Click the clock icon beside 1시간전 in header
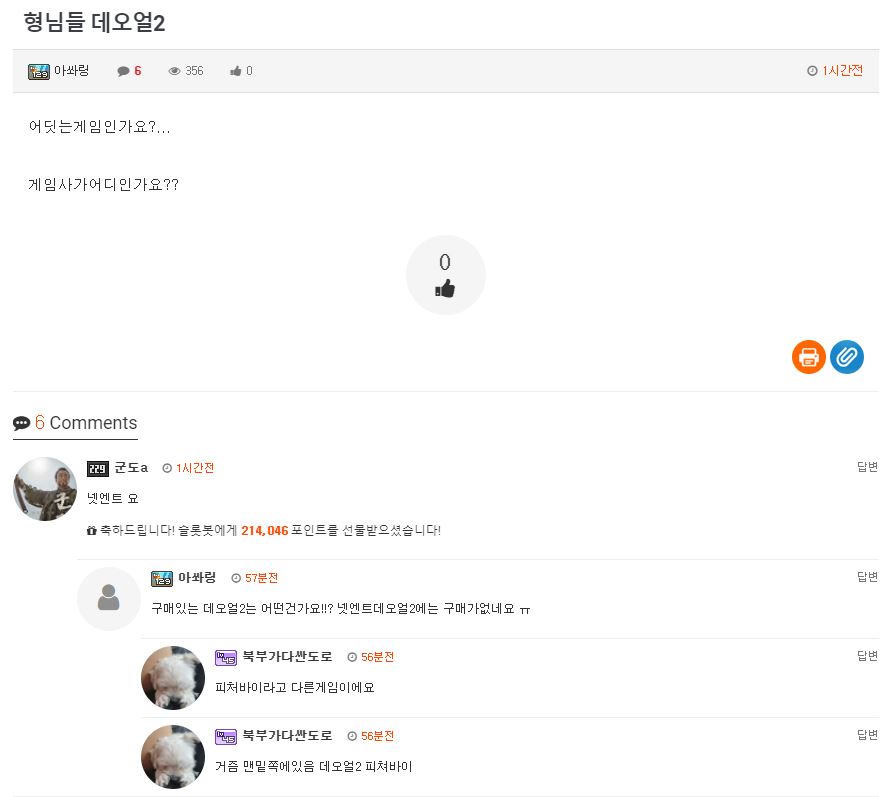Image resolution: width=885 pixels, height=797 pixels. tap(812, 71)
